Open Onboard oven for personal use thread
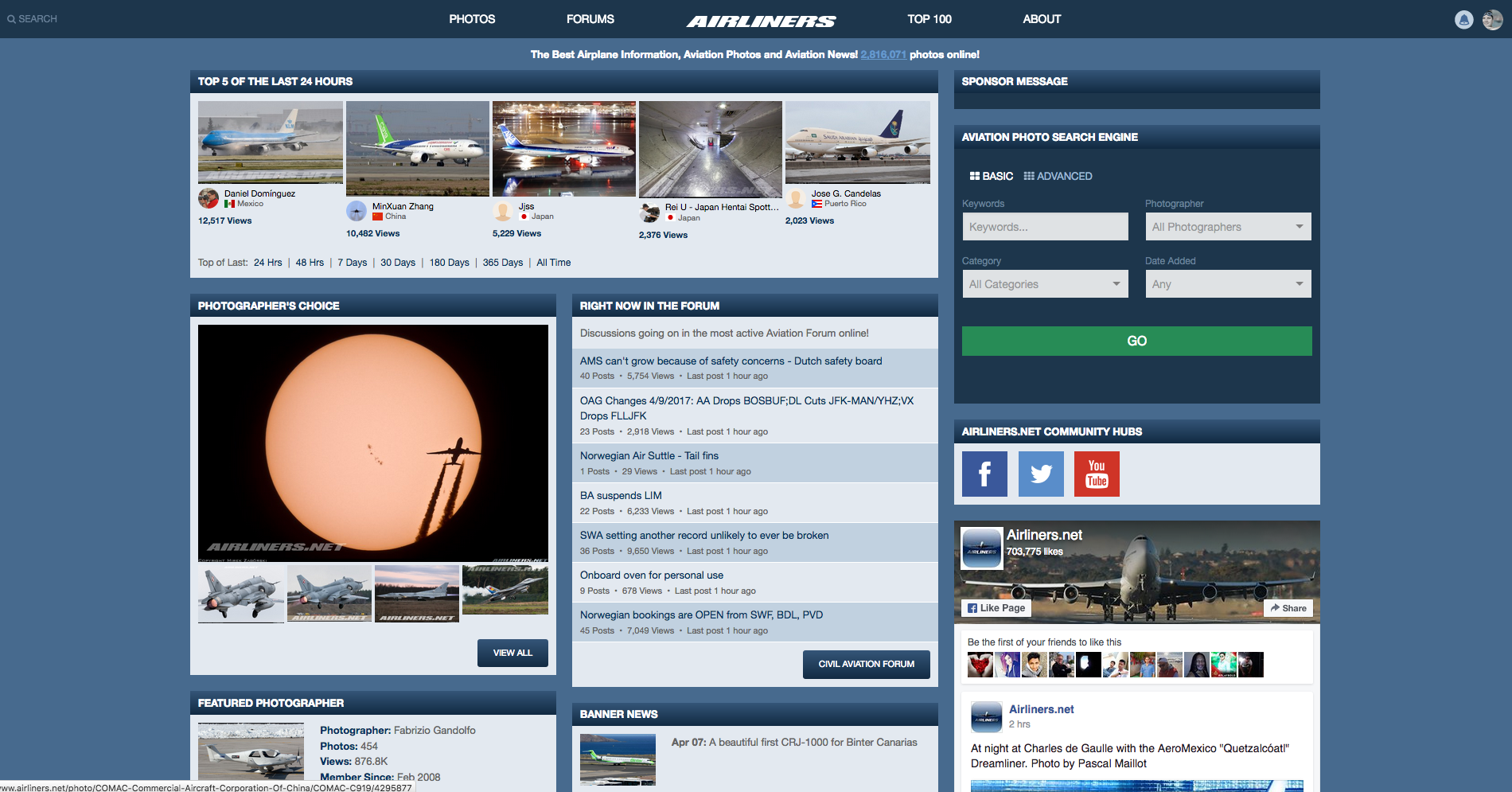This screenshot has width=1512, height=792. (x=651, y=575)
